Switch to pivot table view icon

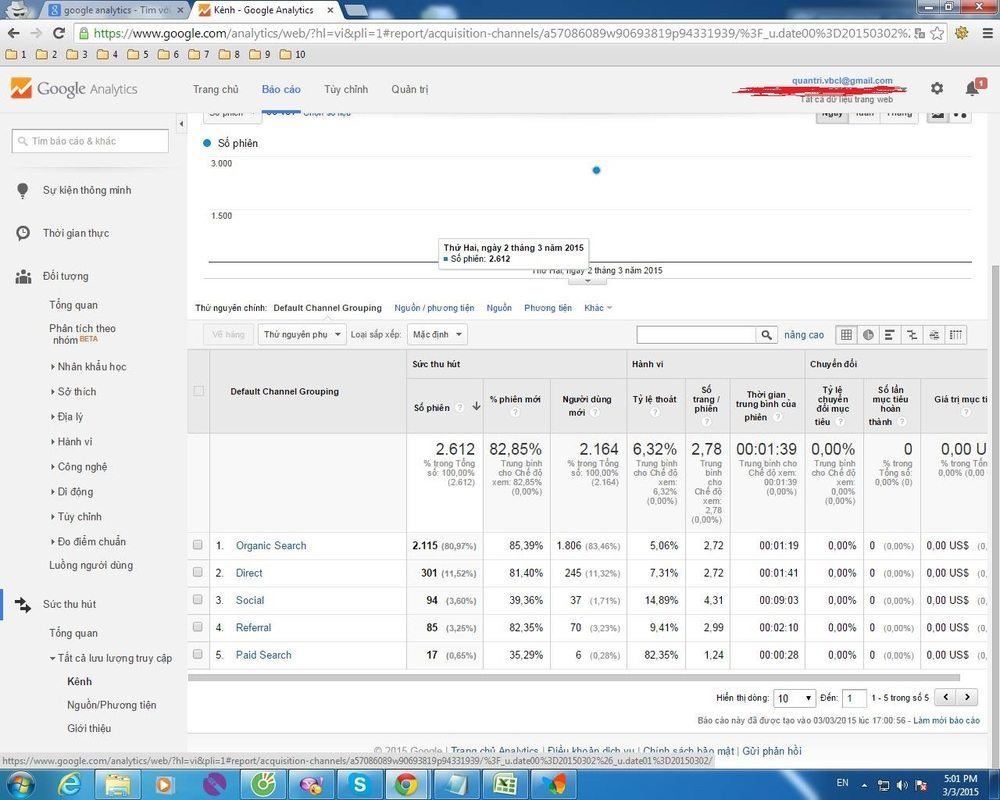pos(955,334)
